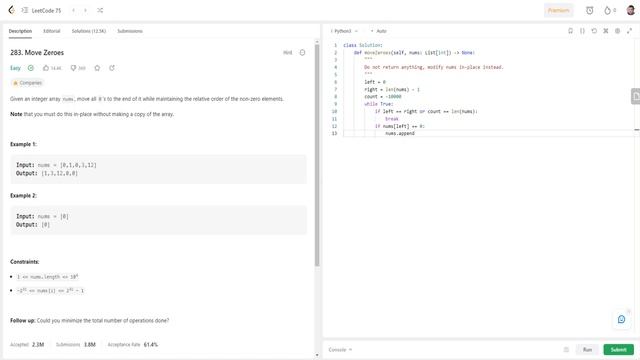Image resolution: width=640 pixels, height=360 pixels.
Task: Open the user profile avatar
Action: (x=631, y=10)
